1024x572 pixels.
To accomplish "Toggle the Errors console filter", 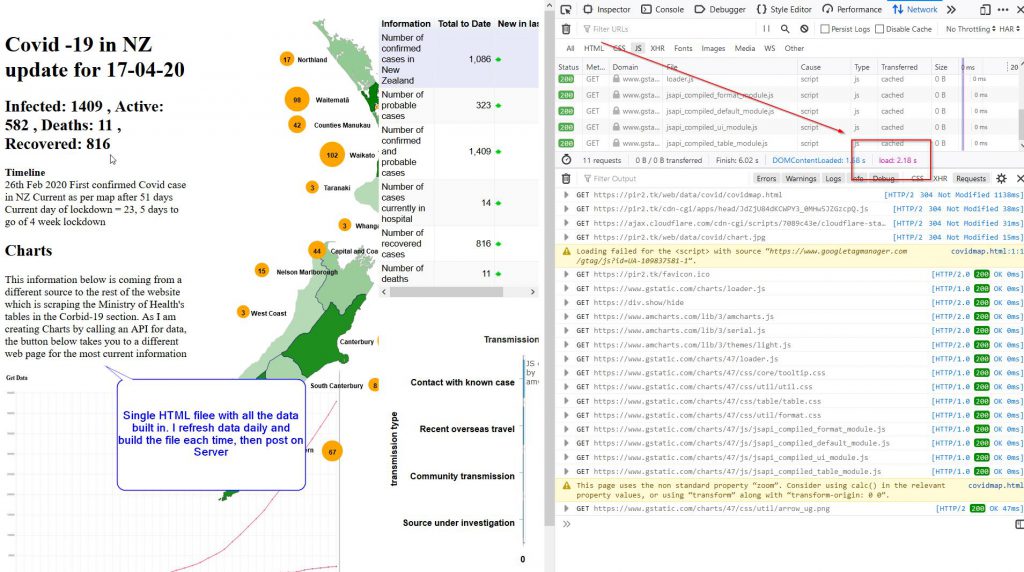I will pos(765,178).
